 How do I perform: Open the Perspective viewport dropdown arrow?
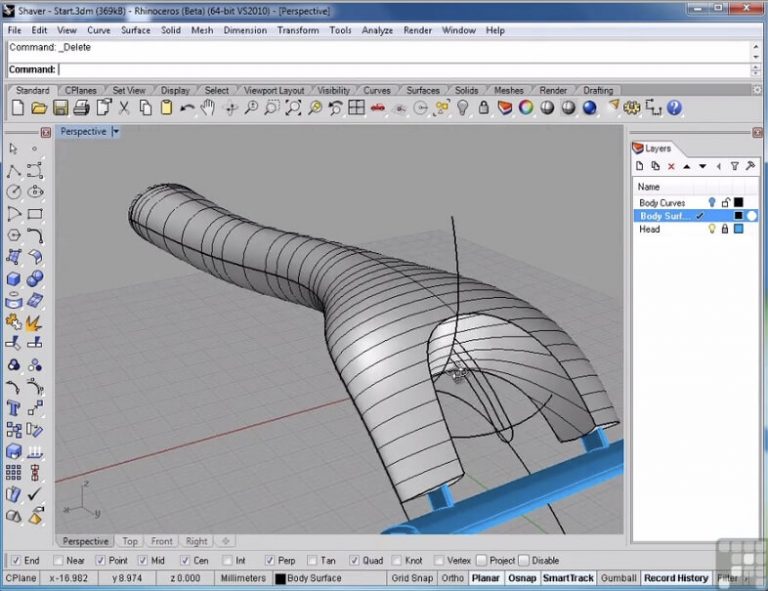(x=115, y=132)
